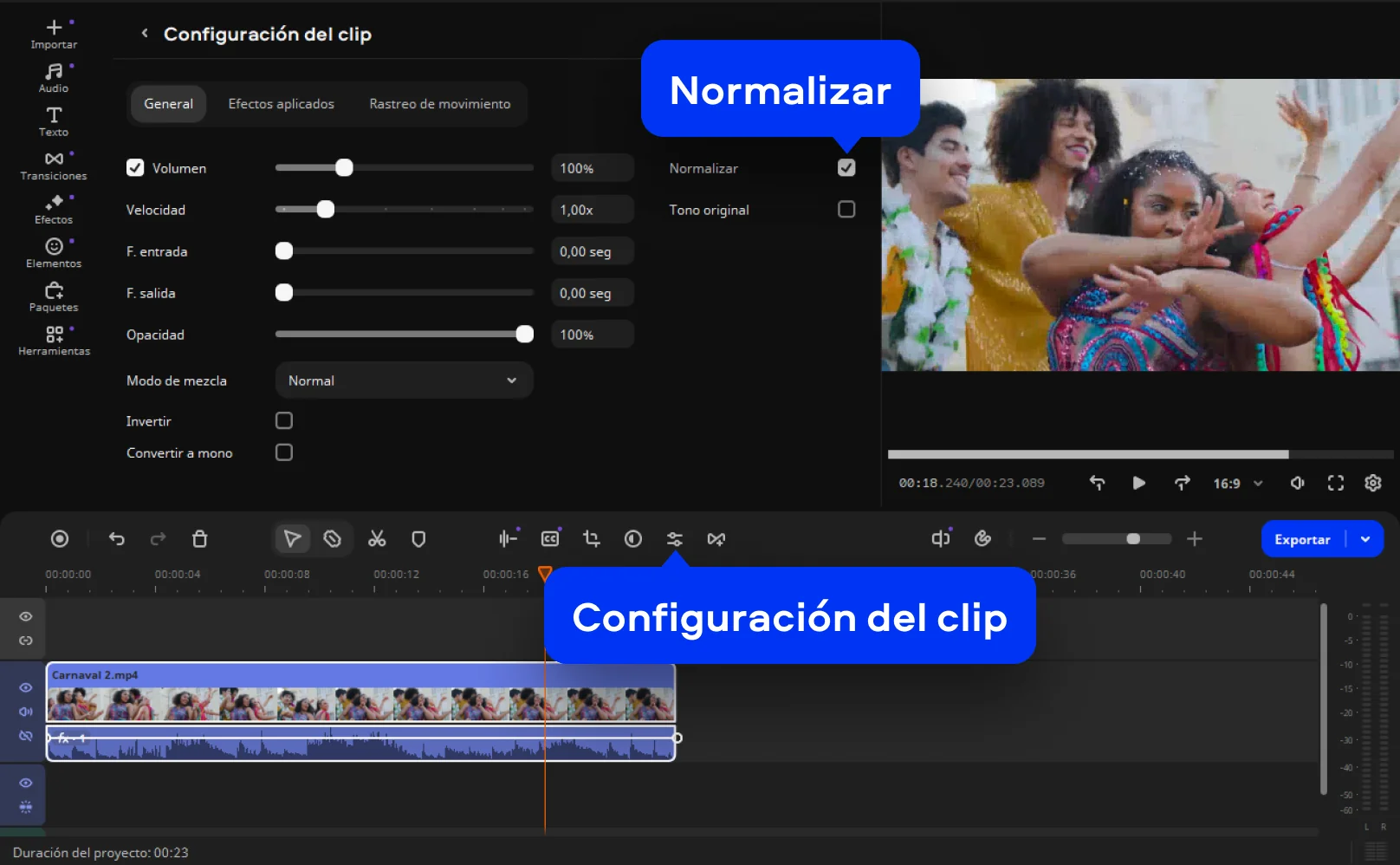Switch to Efectos aplicados tab
This screenshot has width=1400, height=865.
coord(281,104)
